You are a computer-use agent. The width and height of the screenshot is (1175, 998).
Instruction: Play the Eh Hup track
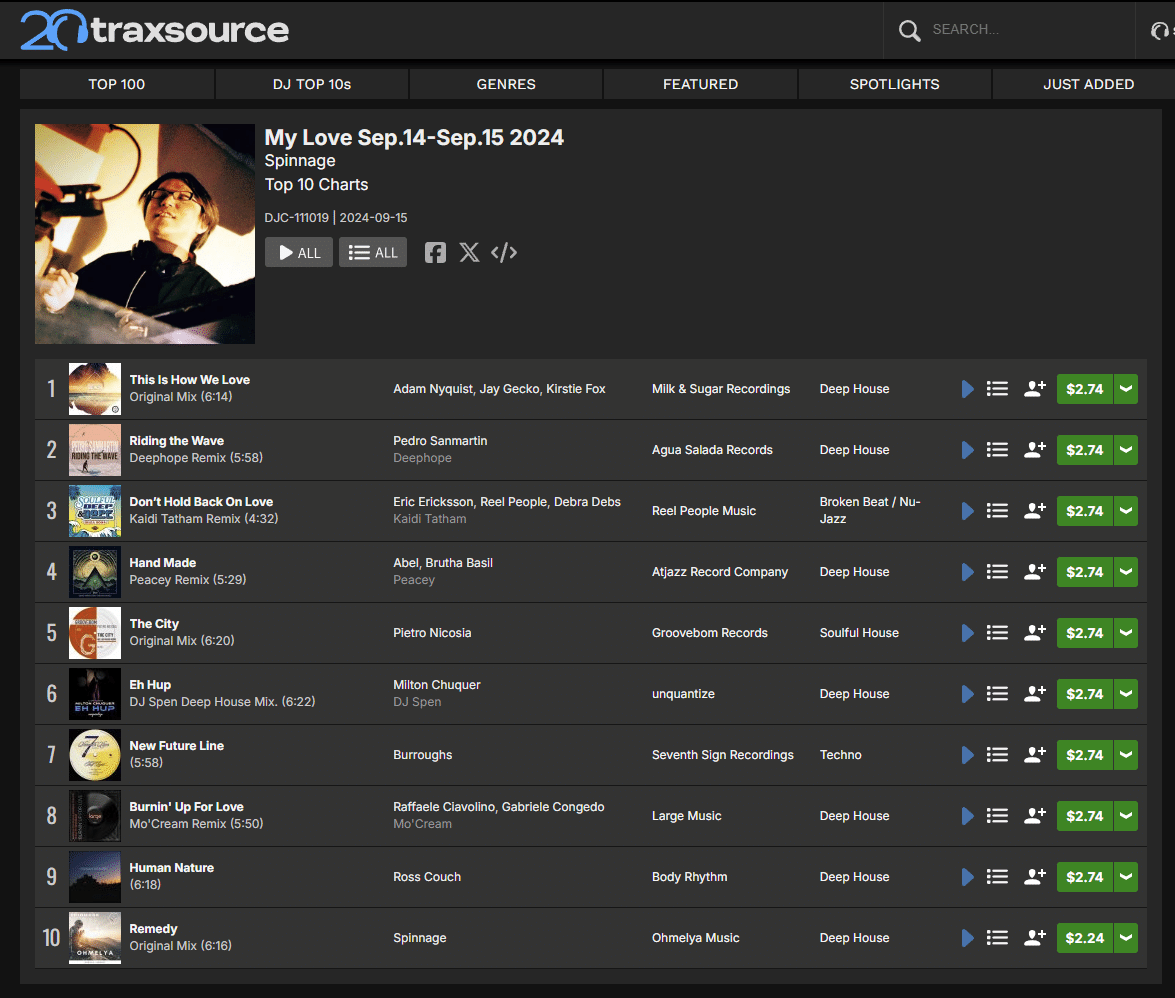[x=967, y=694]
